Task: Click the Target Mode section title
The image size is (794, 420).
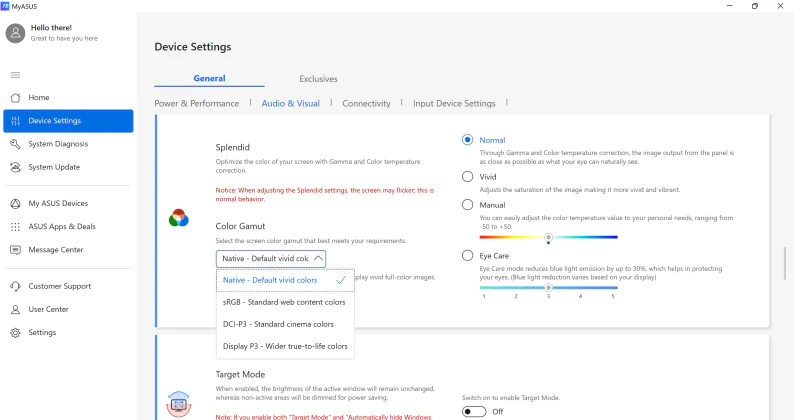Action: [240, 374]
